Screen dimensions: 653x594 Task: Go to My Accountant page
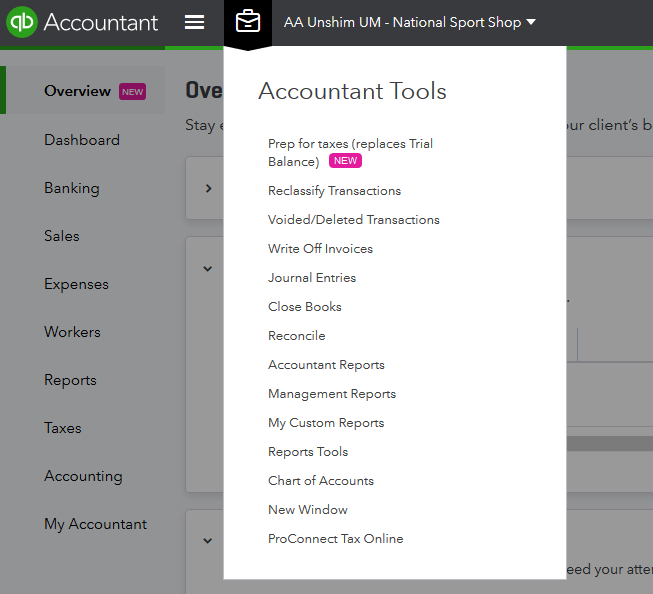click(95, 524)
